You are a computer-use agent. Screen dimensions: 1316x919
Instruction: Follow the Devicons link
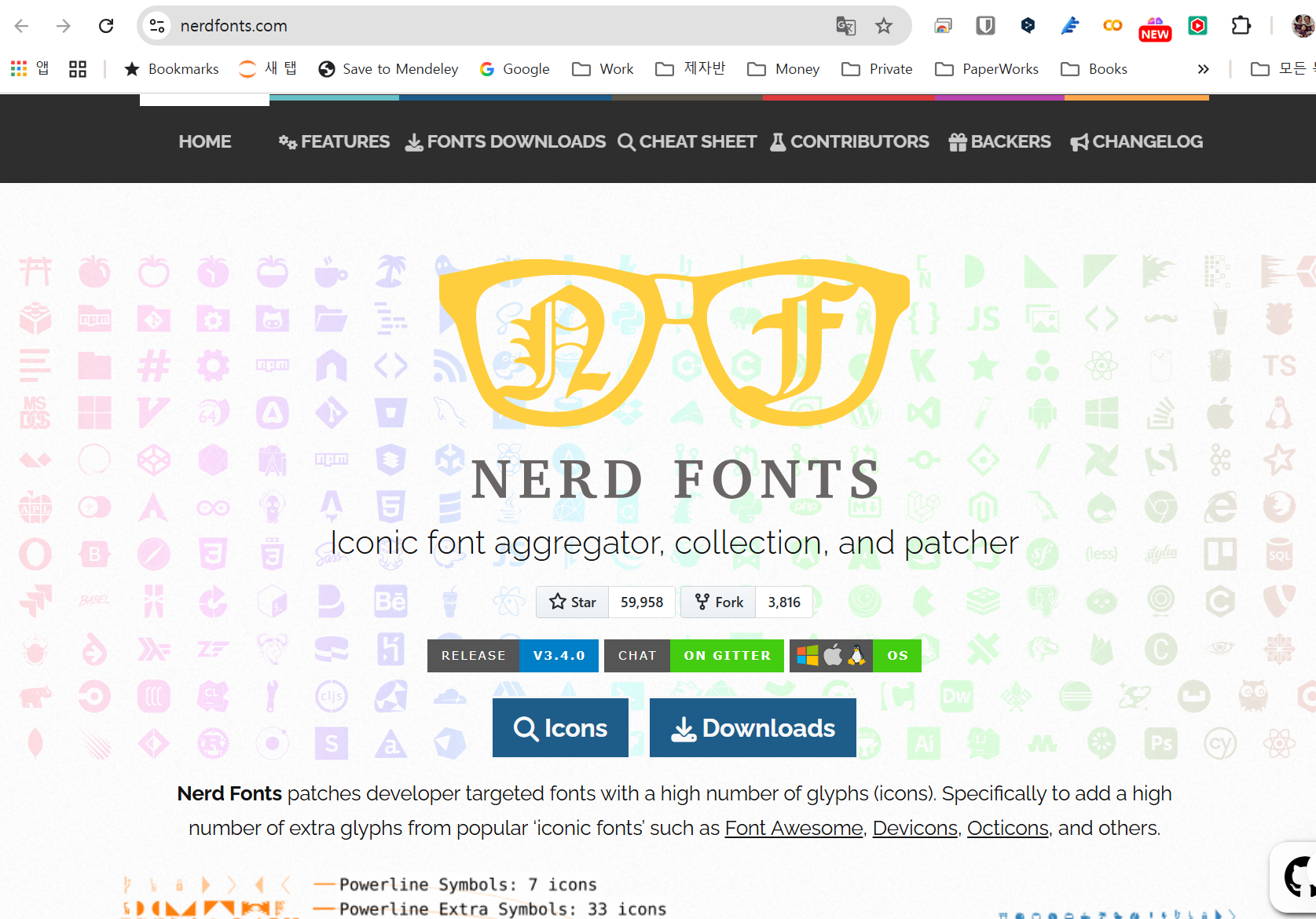click(915, 828)
